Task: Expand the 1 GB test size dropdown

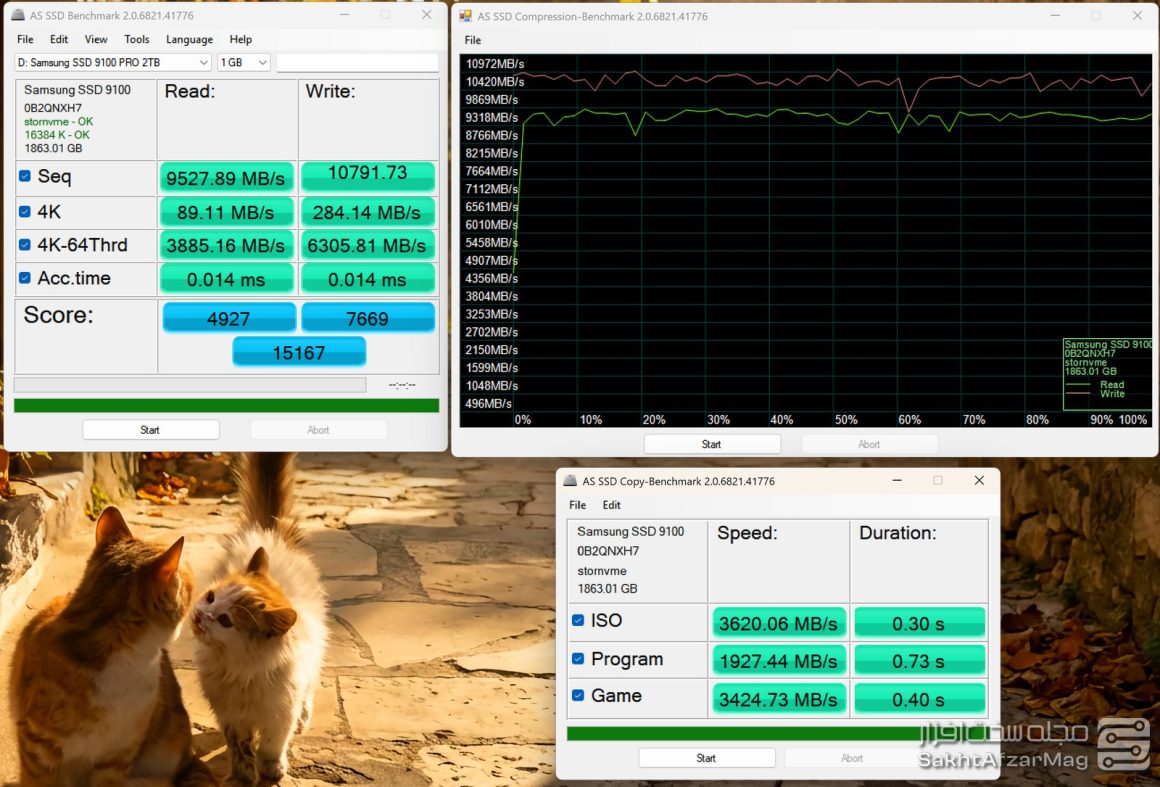Action: (243, 62)
